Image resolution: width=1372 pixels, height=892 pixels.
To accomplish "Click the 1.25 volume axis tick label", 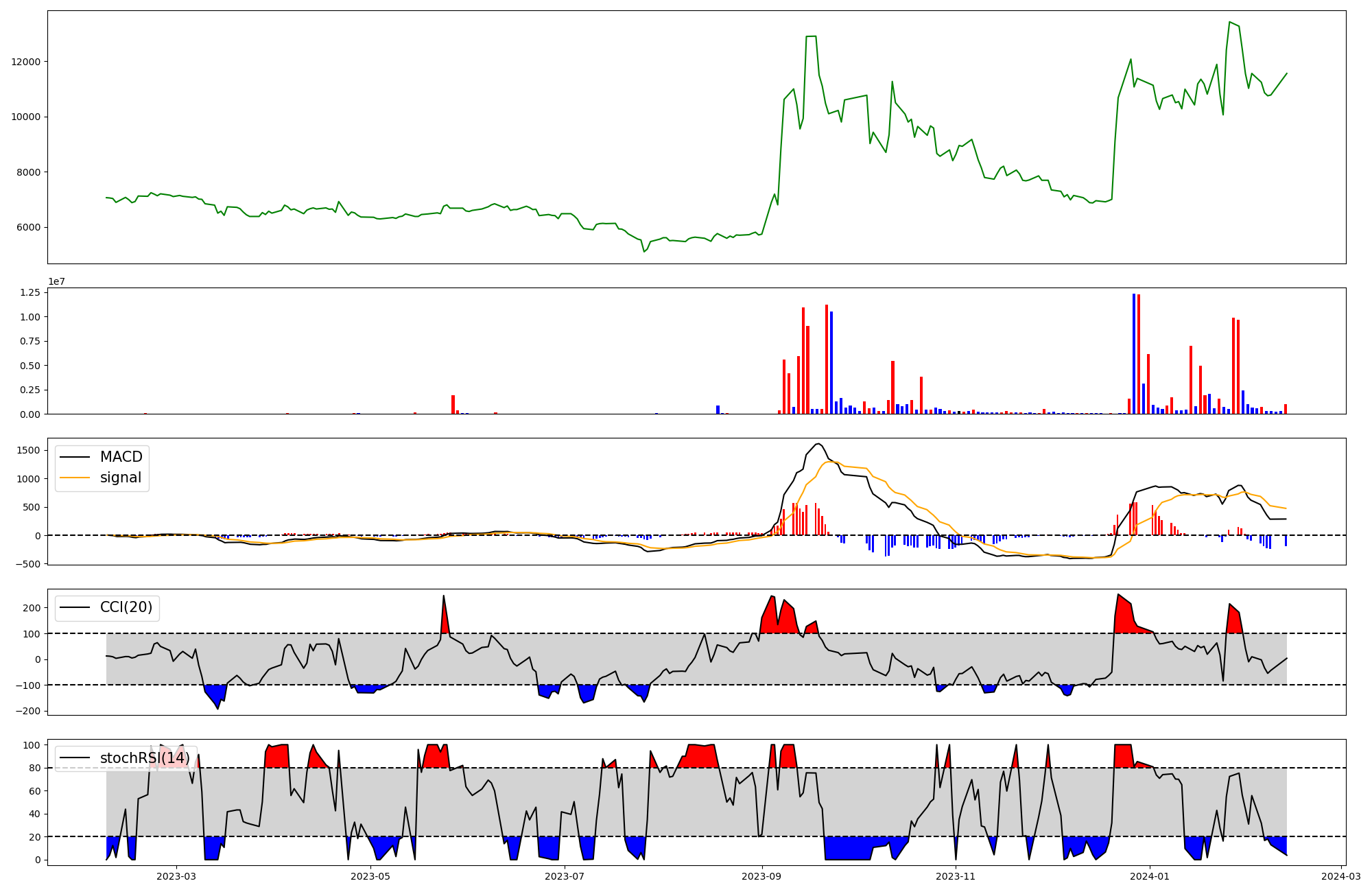I will pos(30,293).
